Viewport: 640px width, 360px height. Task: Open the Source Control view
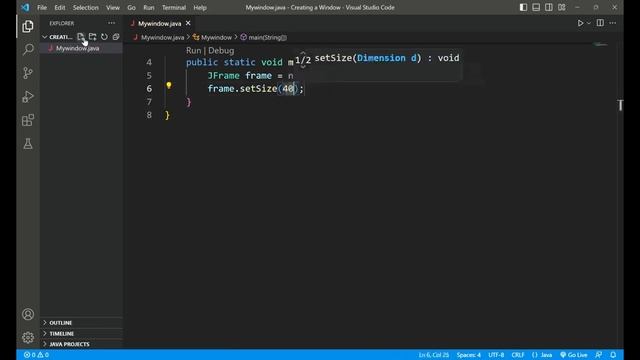tap(28, 73)
